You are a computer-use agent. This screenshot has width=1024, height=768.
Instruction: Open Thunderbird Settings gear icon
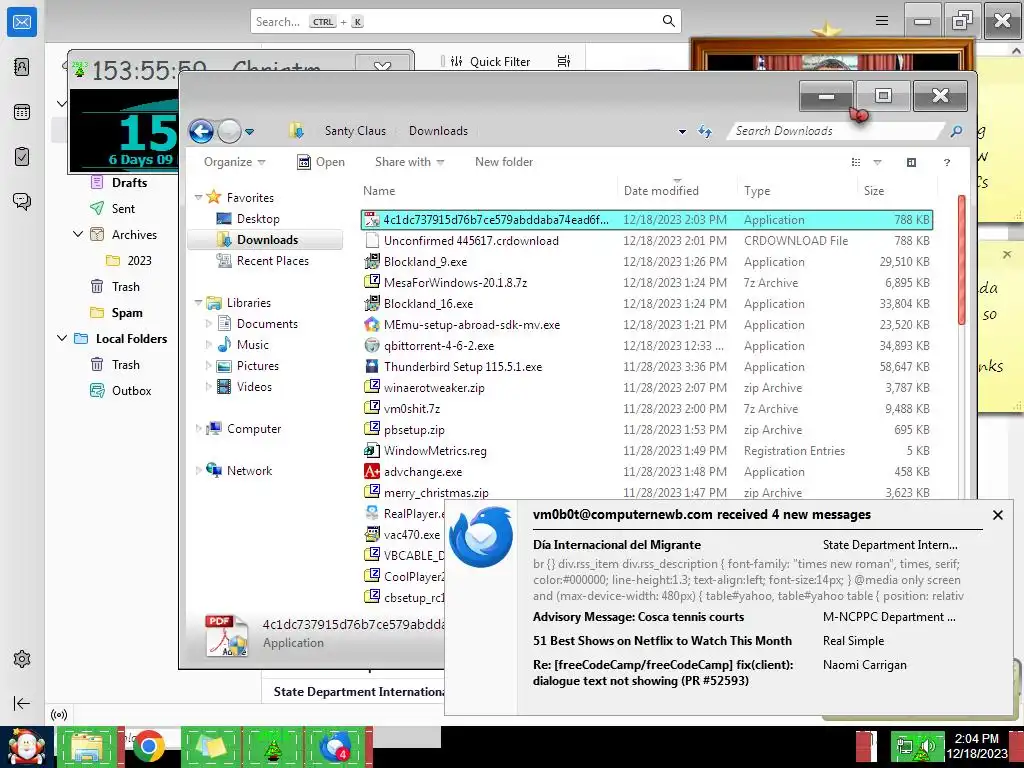(x=22, y=659)
